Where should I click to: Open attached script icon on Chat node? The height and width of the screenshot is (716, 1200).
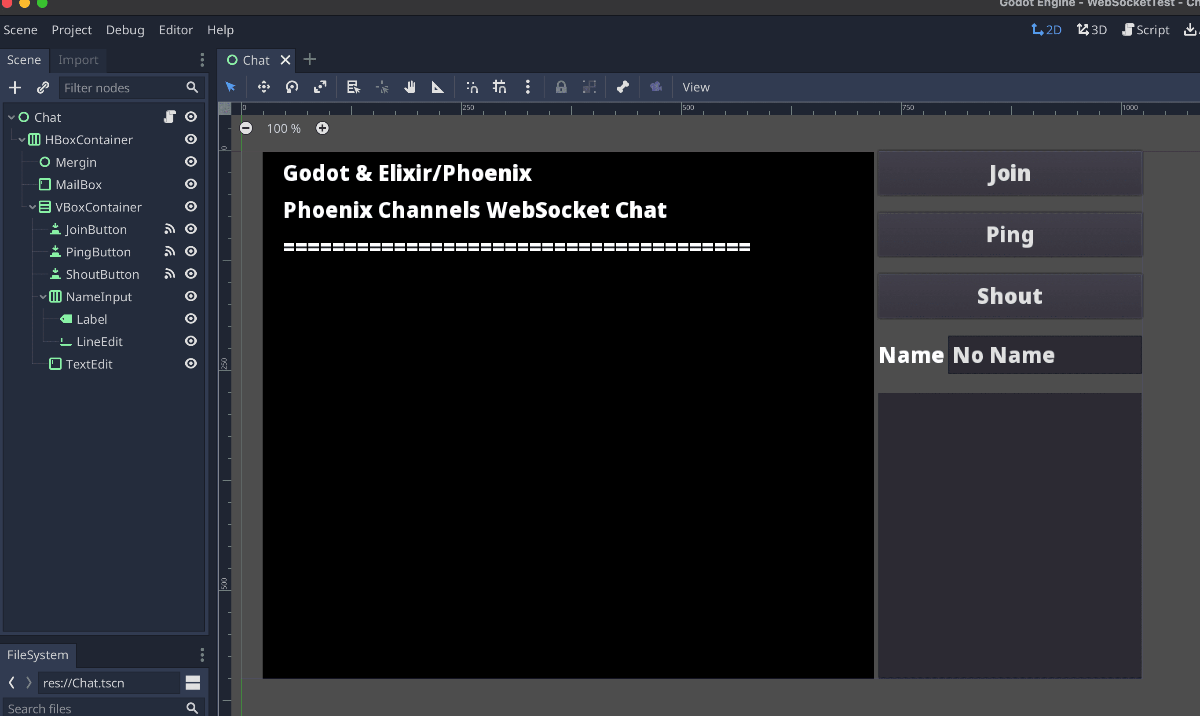[170, 117]
